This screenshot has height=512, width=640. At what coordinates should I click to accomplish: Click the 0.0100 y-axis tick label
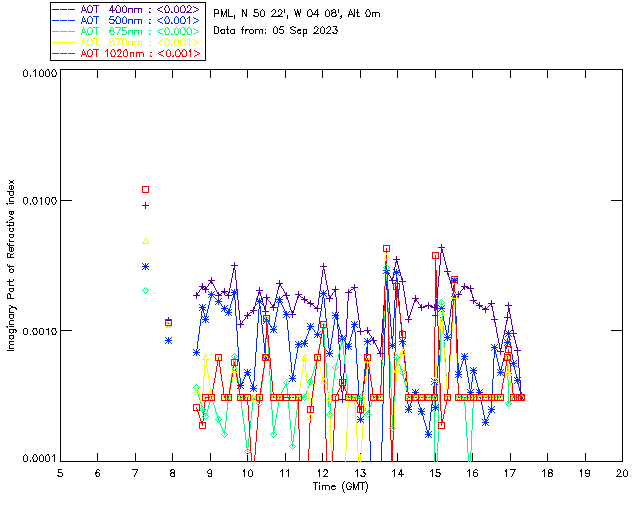(x=39, y=200)
